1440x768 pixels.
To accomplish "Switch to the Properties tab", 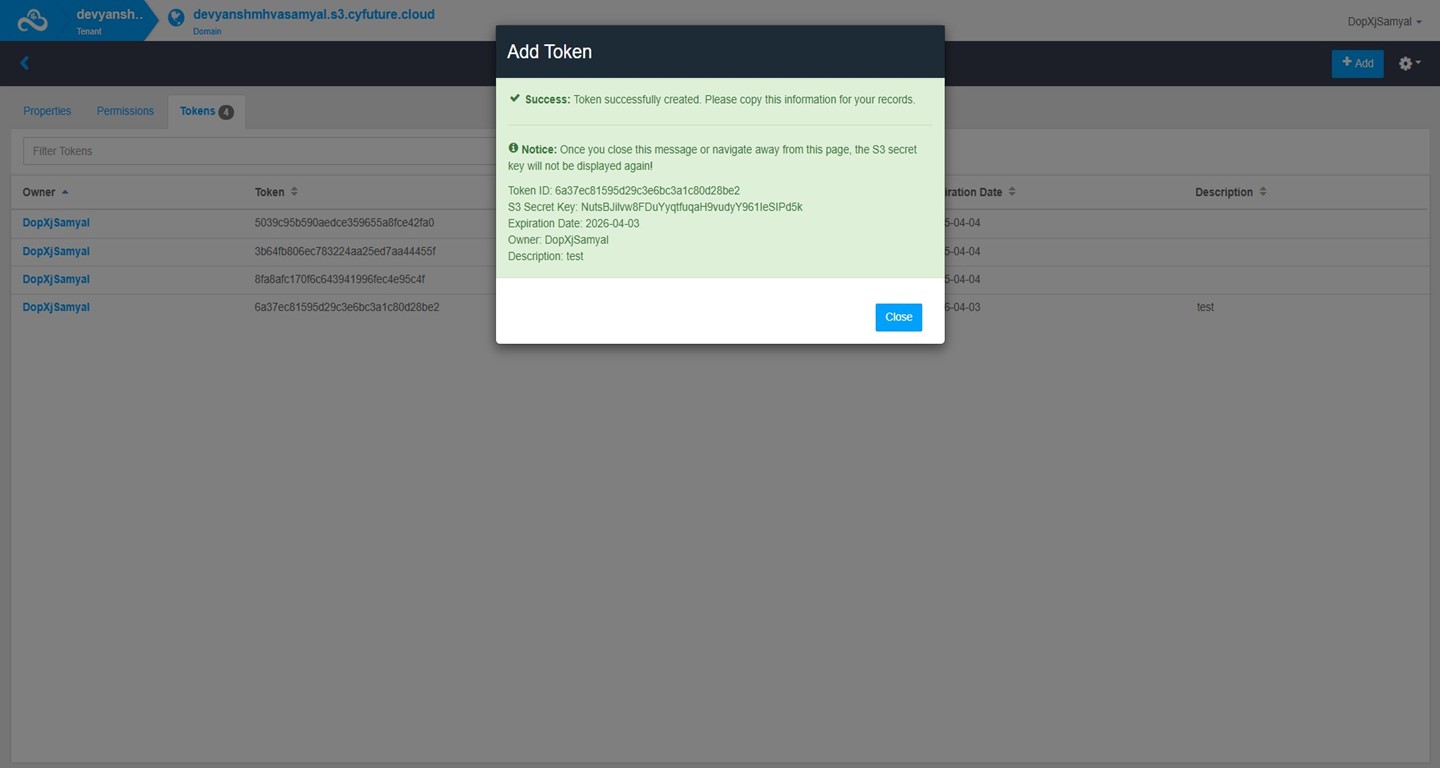I will point(47,111).
